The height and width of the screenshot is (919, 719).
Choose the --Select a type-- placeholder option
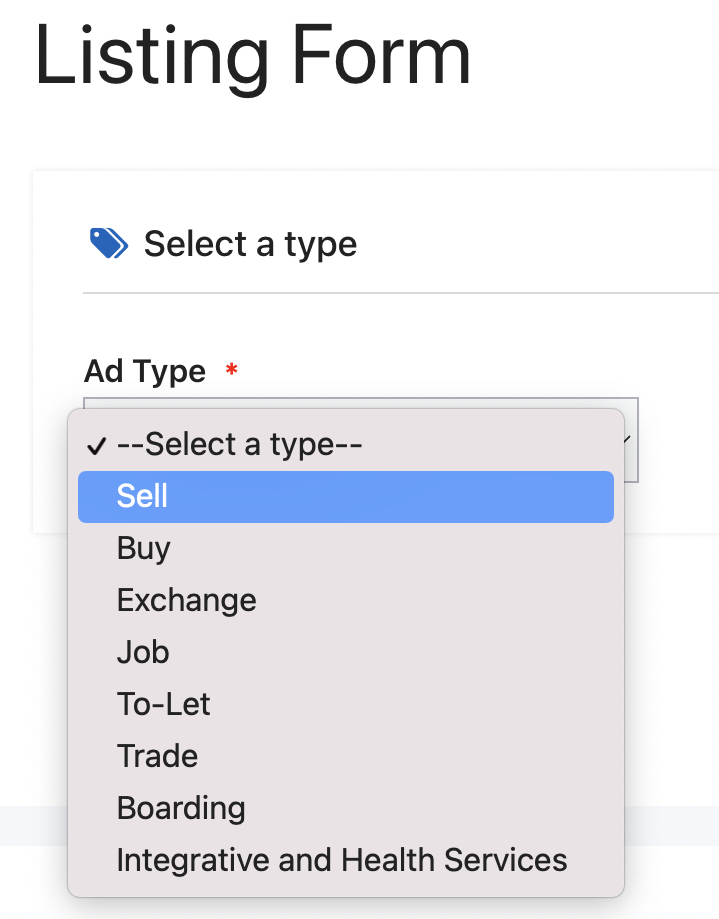tap(239, 444)
